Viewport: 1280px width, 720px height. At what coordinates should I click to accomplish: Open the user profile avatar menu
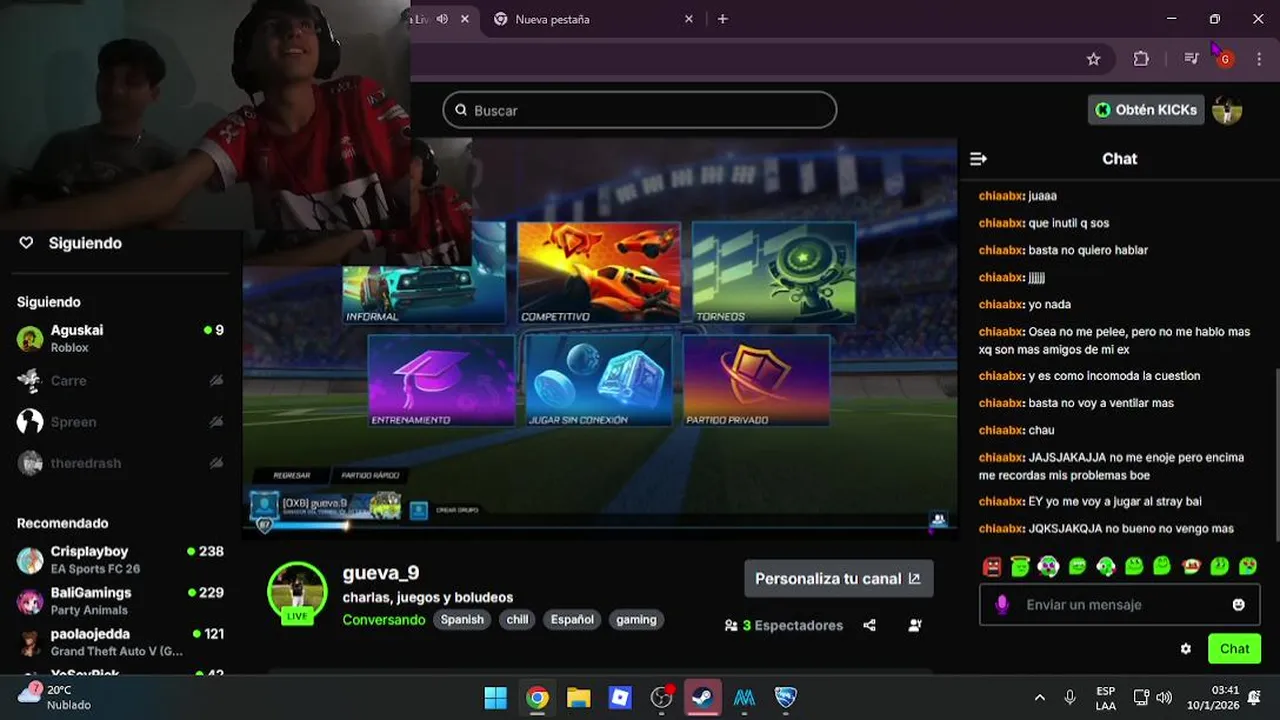pyautogui.click(x=1227, y=110)
